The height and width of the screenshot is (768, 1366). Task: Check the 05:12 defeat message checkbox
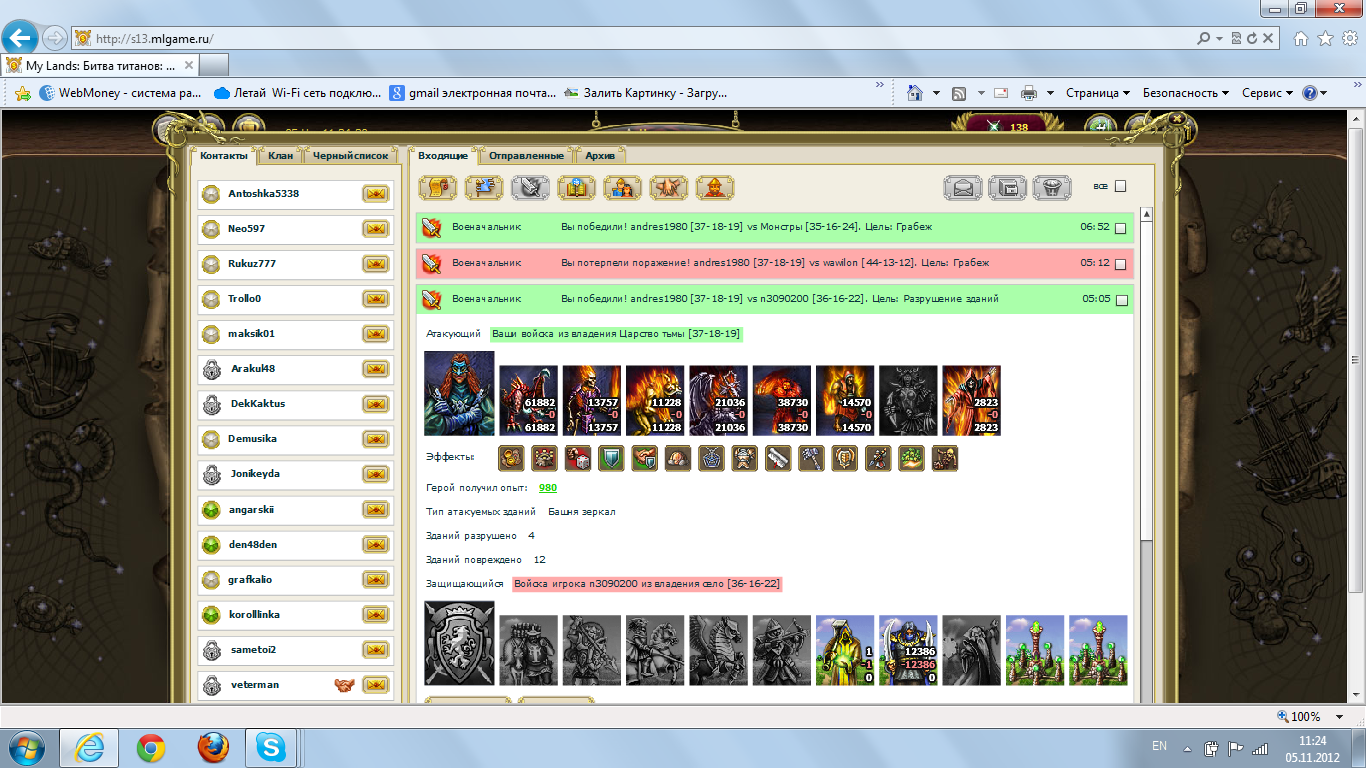pos(1120,265)
